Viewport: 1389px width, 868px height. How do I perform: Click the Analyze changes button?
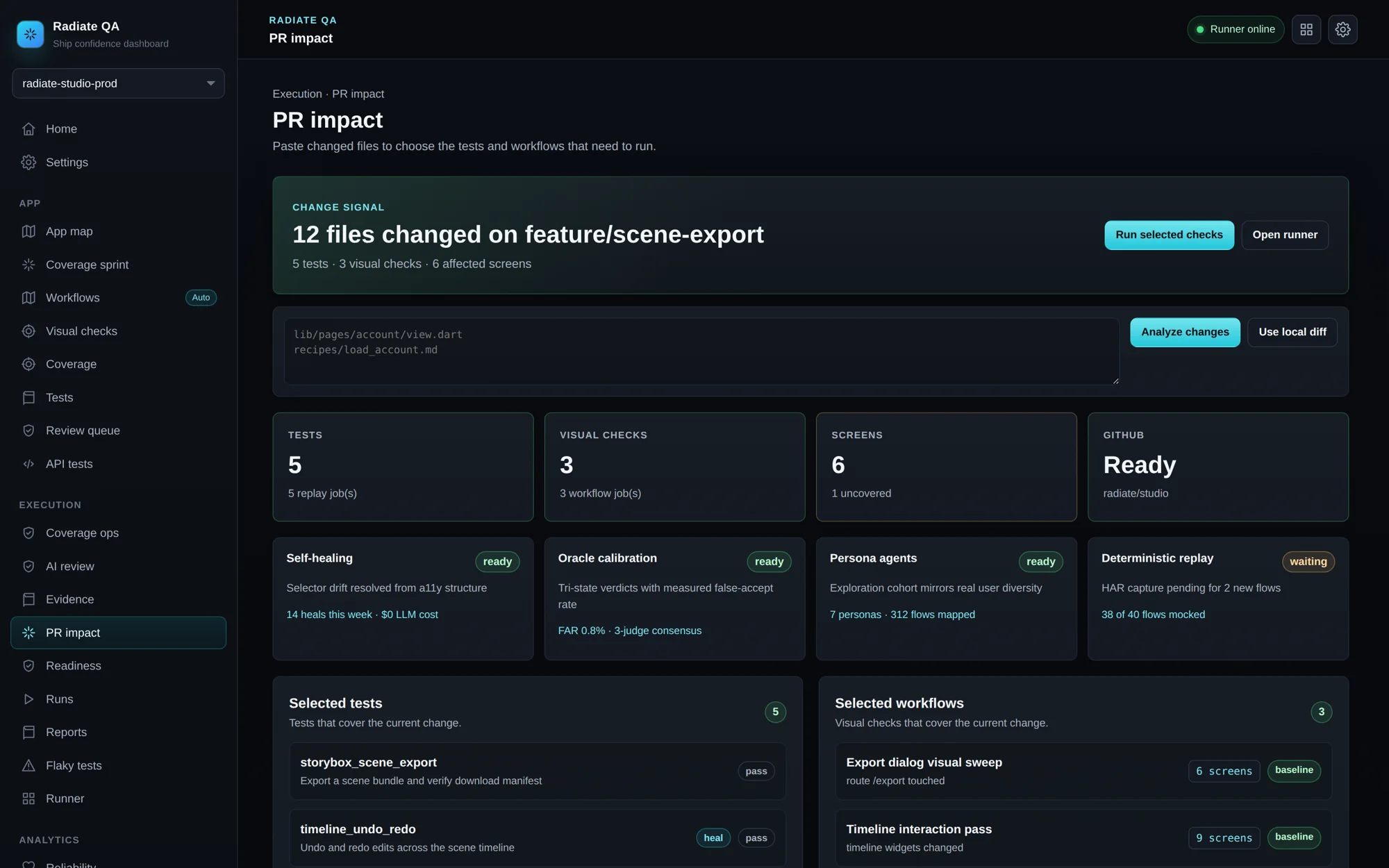(x=1185, y=333)
